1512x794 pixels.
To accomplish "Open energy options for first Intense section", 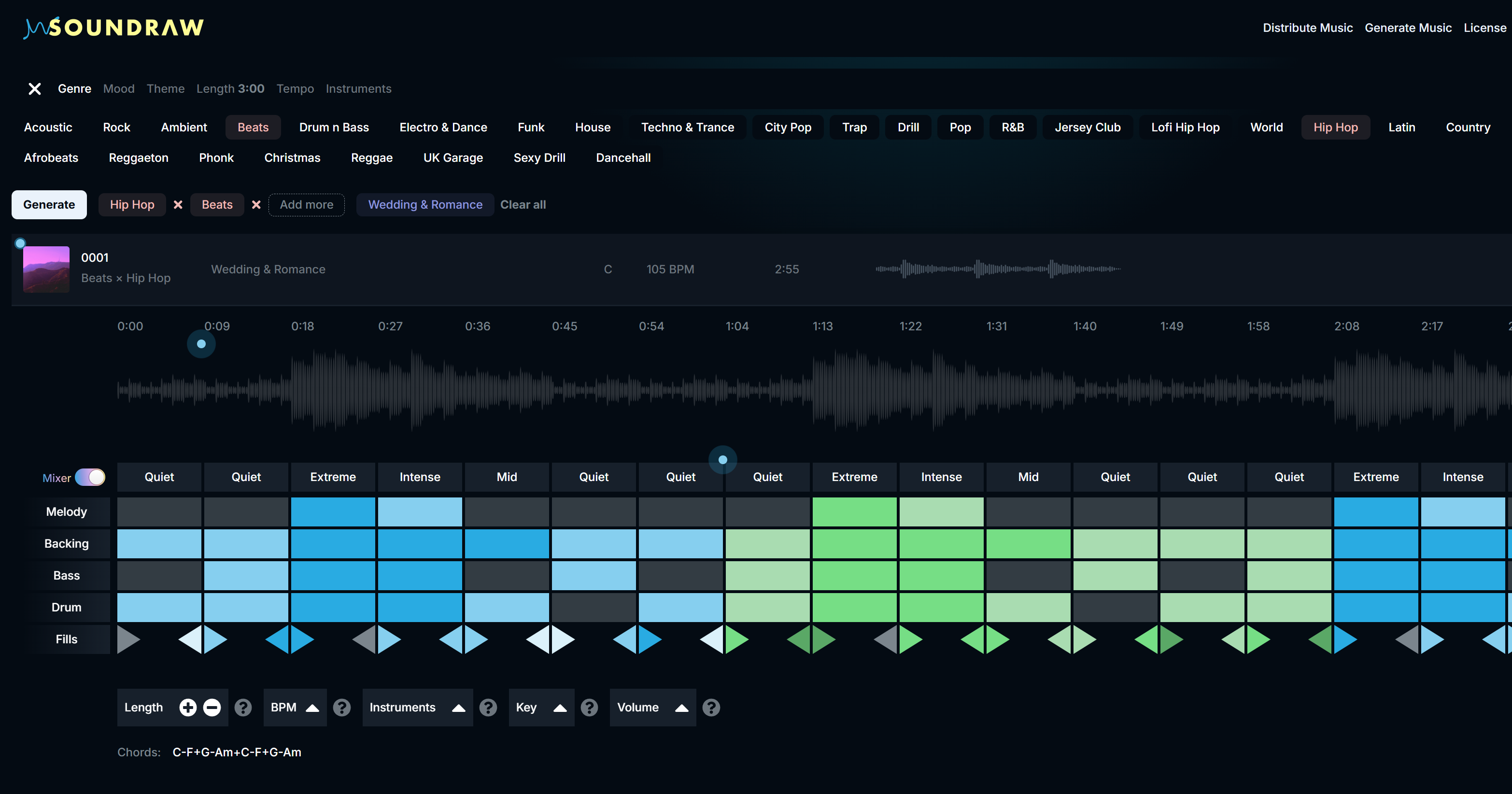I will (420, 477).
